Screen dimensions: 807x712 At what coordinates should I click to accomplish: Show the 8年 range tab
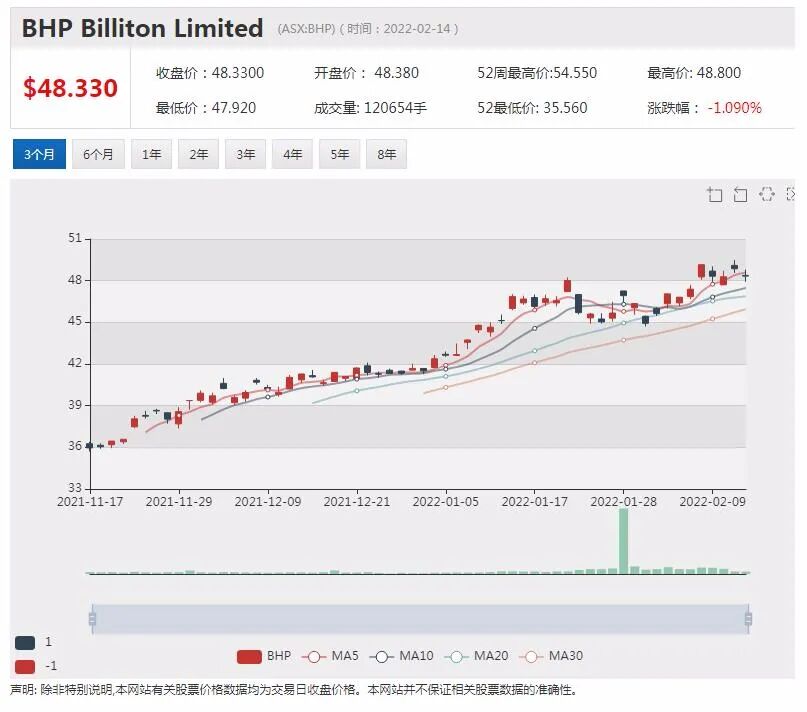pos(387,154)
